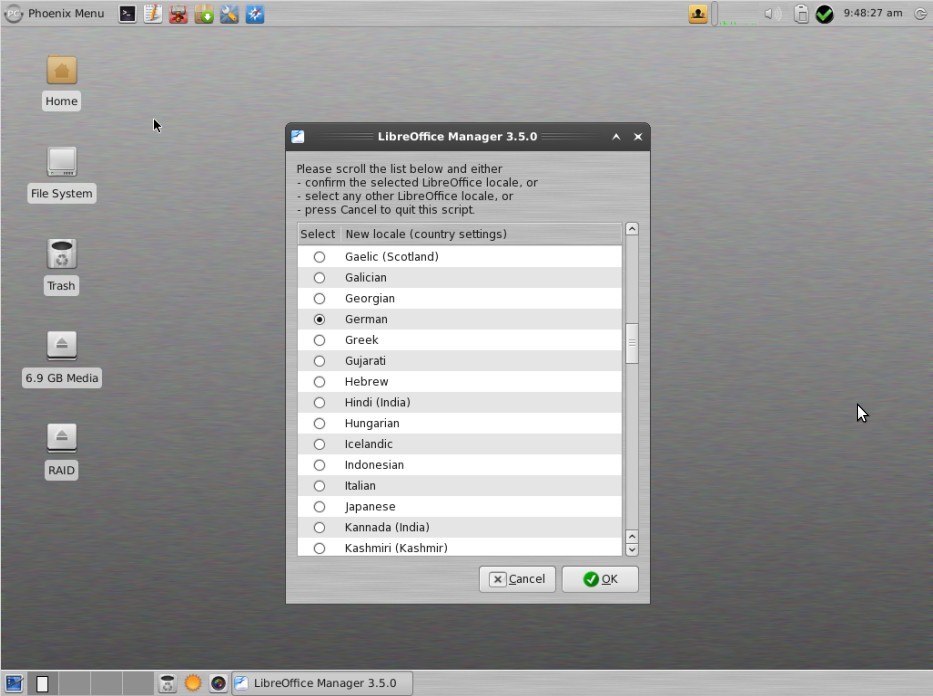933x696 pixels.
Task: Click the scroll up arrow above the locale list
Action: pyautogui.click(x=632, y=229)
